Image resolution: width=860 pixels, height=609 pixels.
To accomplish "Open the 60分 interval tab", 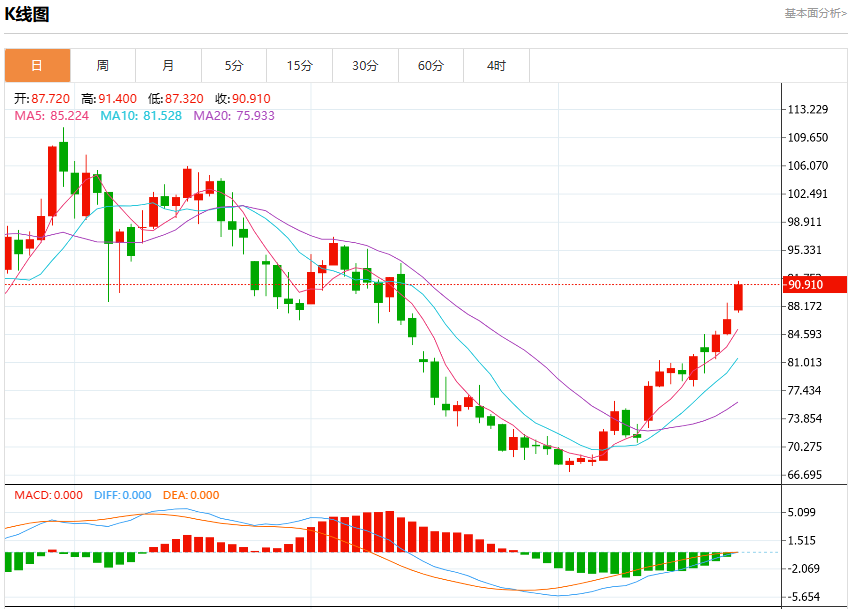I will pyautogui.click(x=431, y=65).
